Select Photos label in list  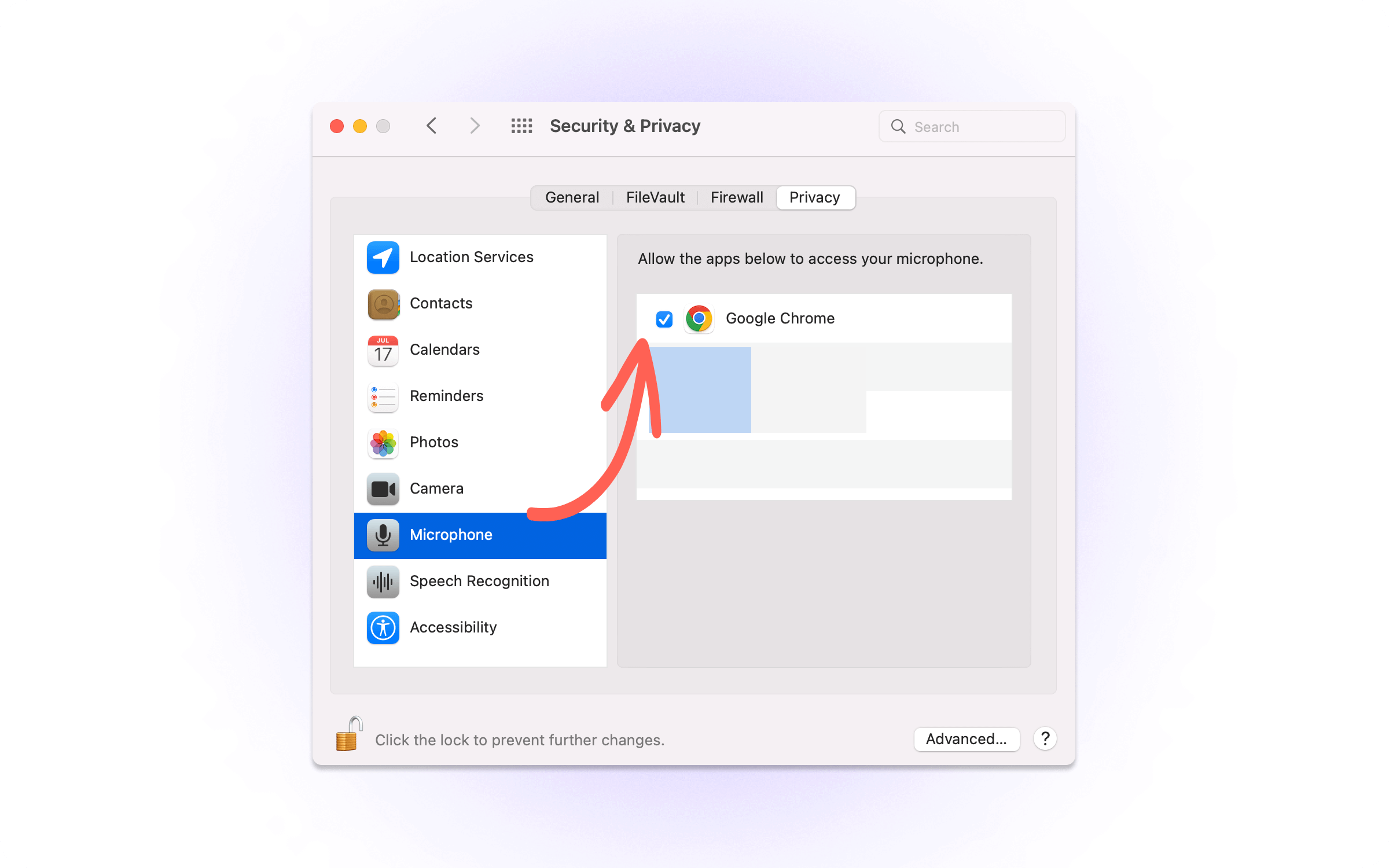point(434,442)
